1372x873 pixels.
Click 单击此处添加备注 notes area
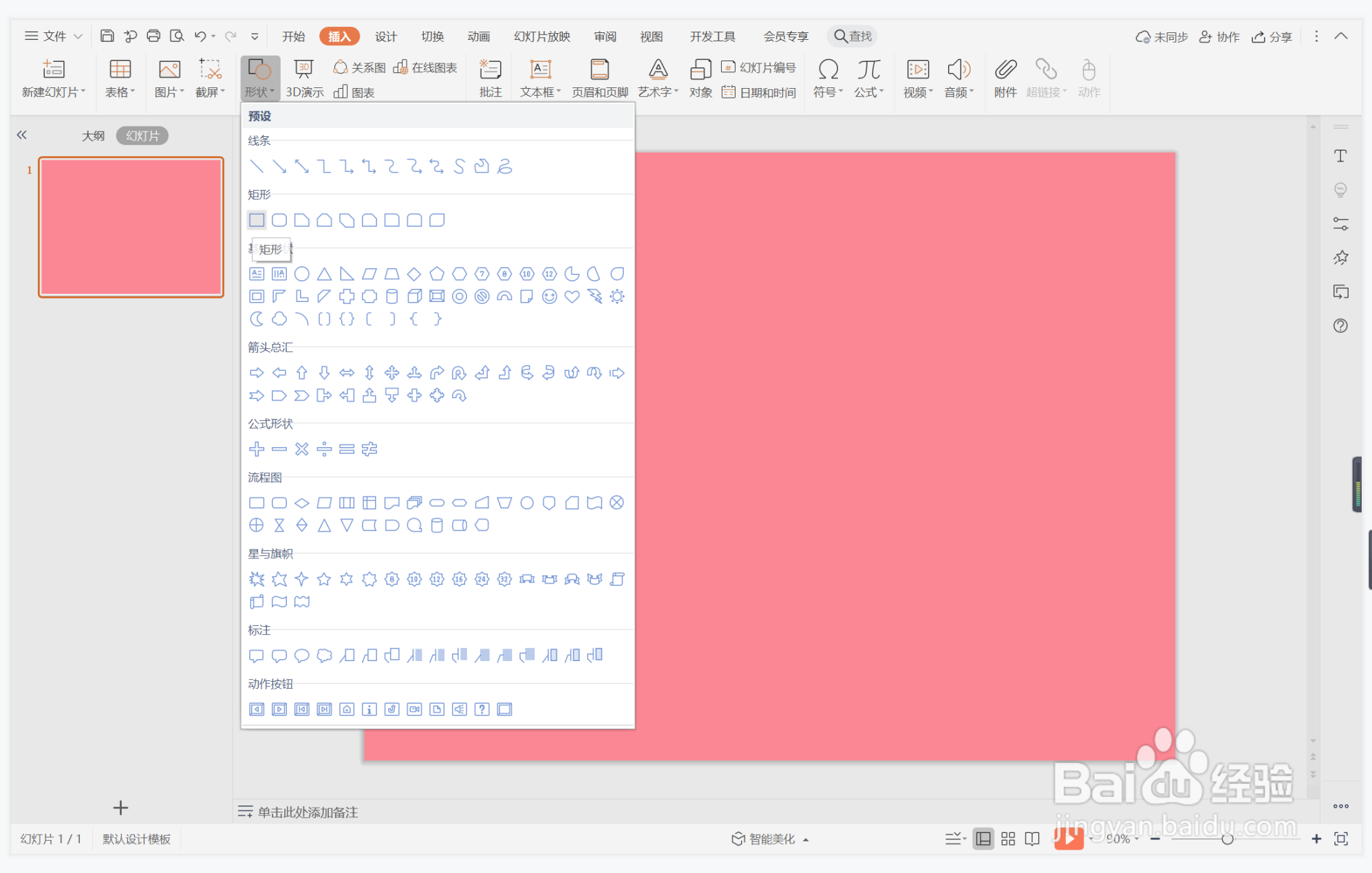click(x=308, y=812)
